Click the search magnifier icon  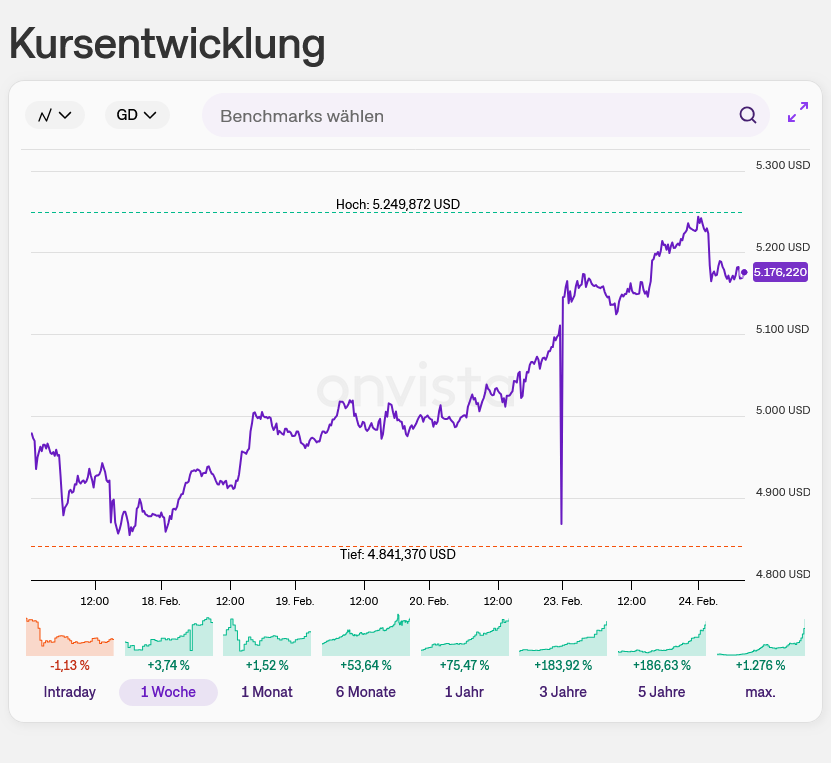[x=748, y=115]
